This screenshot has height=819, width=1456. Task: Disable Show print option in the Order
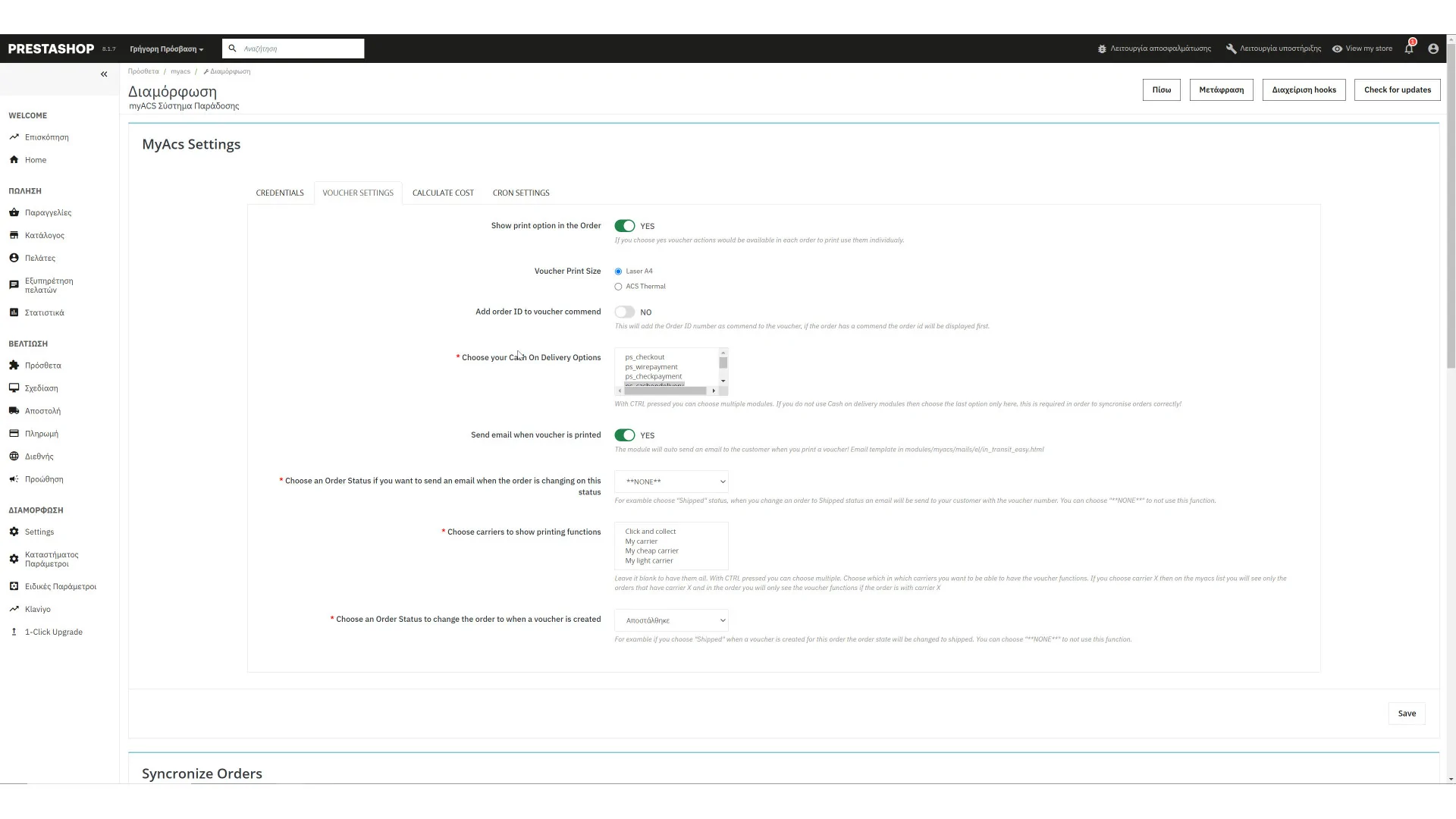click(624, 226)
